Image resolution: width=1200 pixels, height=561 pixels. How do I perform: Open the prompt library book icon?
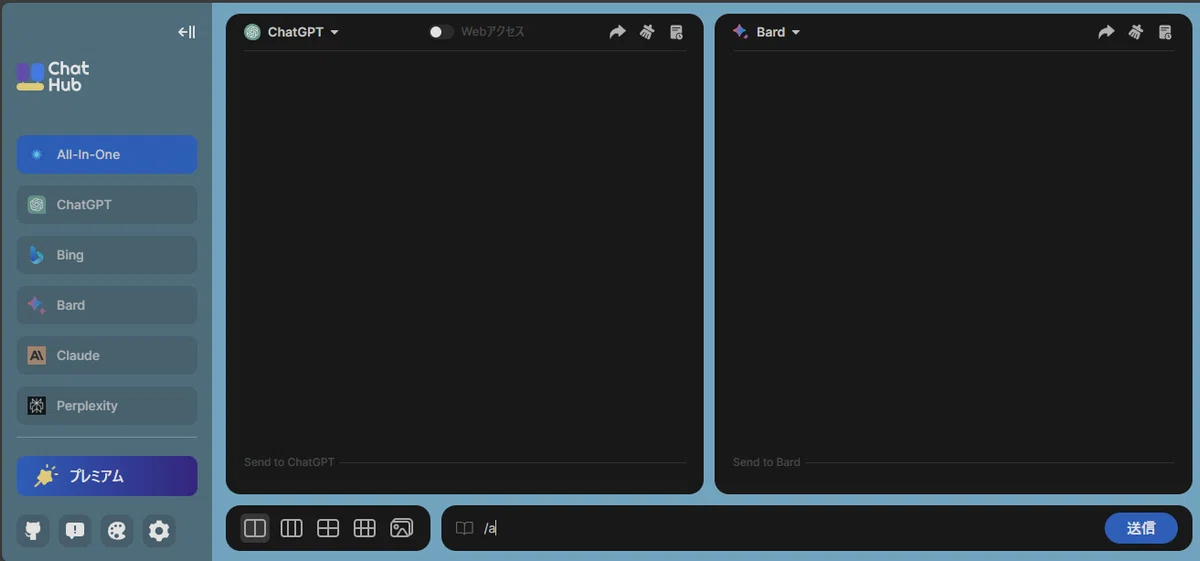(x=464, y=528)
